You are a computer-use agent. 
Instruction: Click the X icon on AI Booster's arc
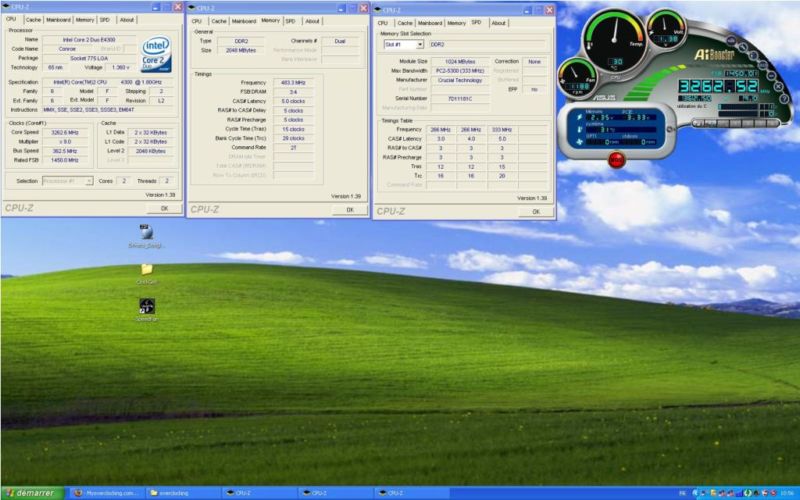(x=779, y=87)
